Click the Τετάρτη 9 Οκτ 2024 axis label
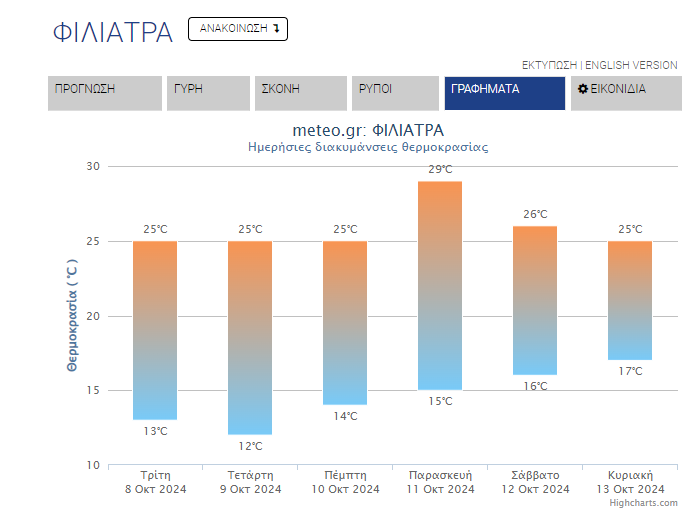Image resolution: width=698 pixels, height=526 pixels. click(250, 482)
